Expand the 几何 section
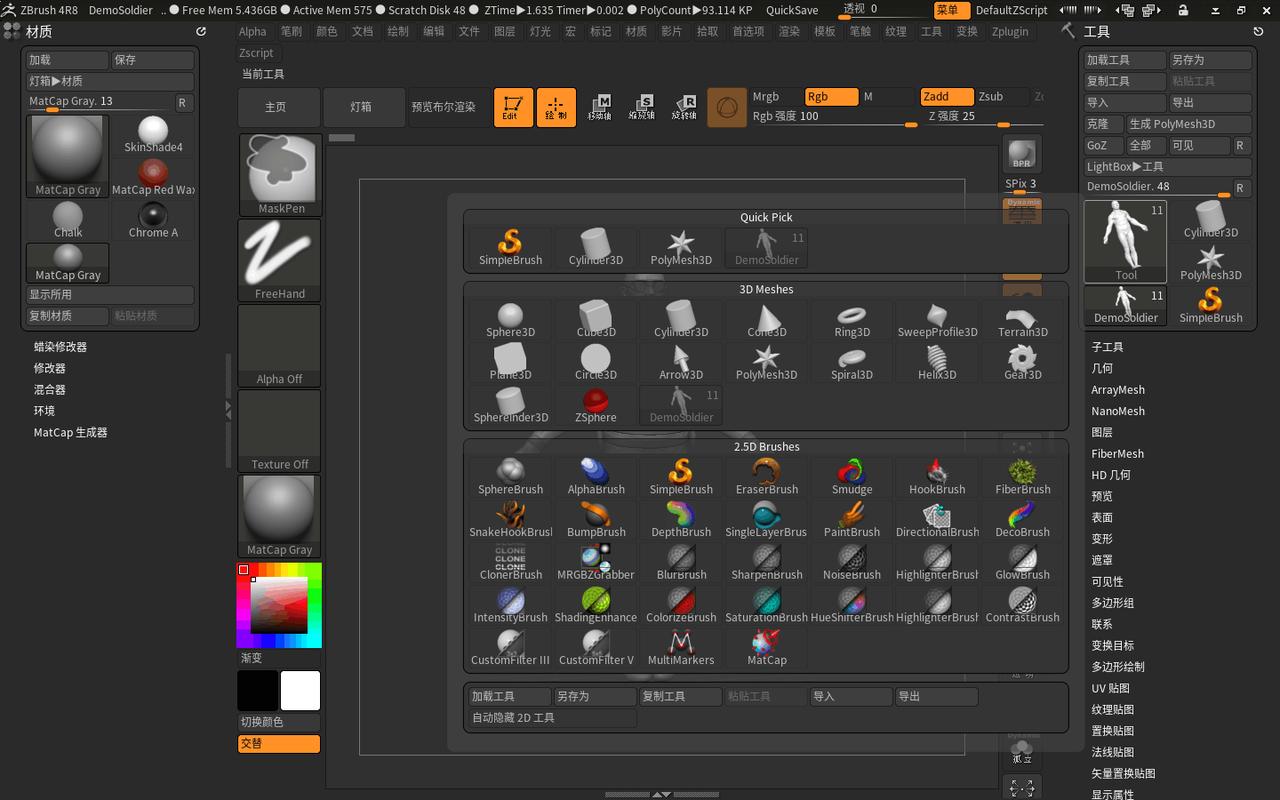The width and height of the screenshot is (1280, 800). tap(1102, 368)
